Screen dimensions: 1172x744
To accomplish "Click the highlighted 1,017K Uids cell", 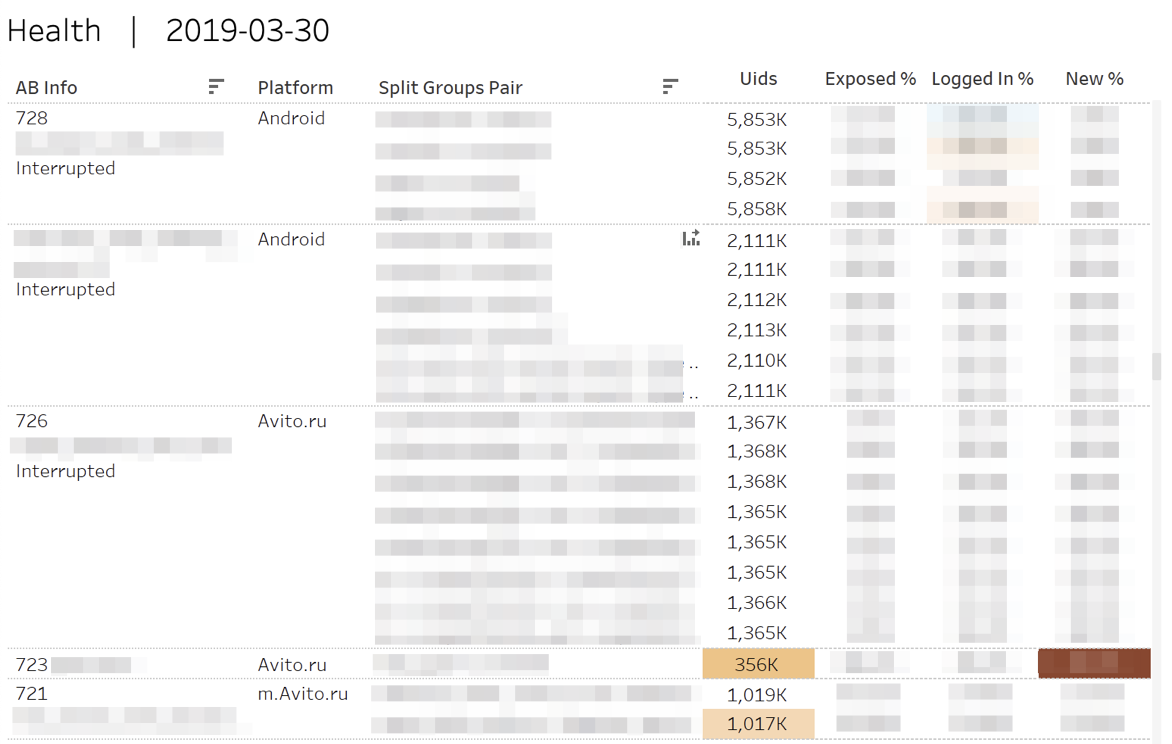I will click(758, 724).
